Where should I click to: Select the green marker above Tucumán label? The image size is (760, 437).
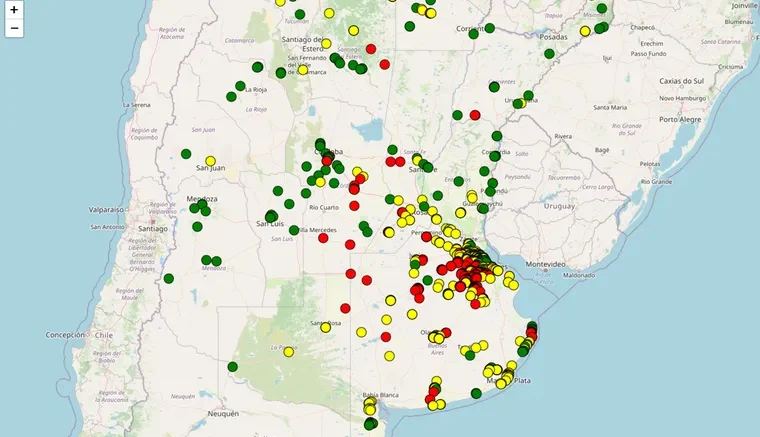point(300,15)
